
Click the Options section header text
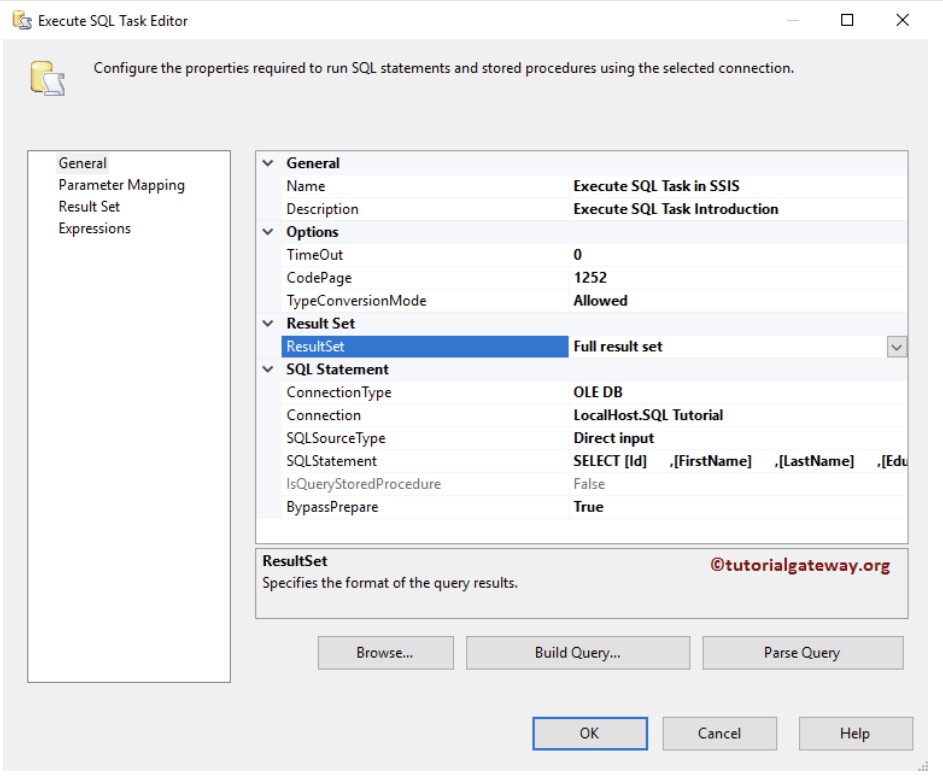pos(312,232)
